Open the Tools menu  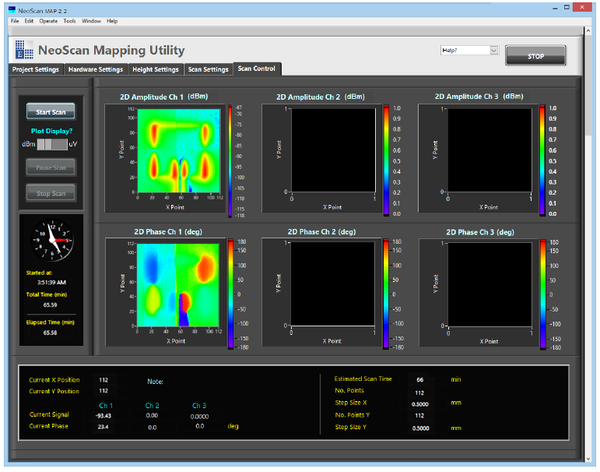69,20
